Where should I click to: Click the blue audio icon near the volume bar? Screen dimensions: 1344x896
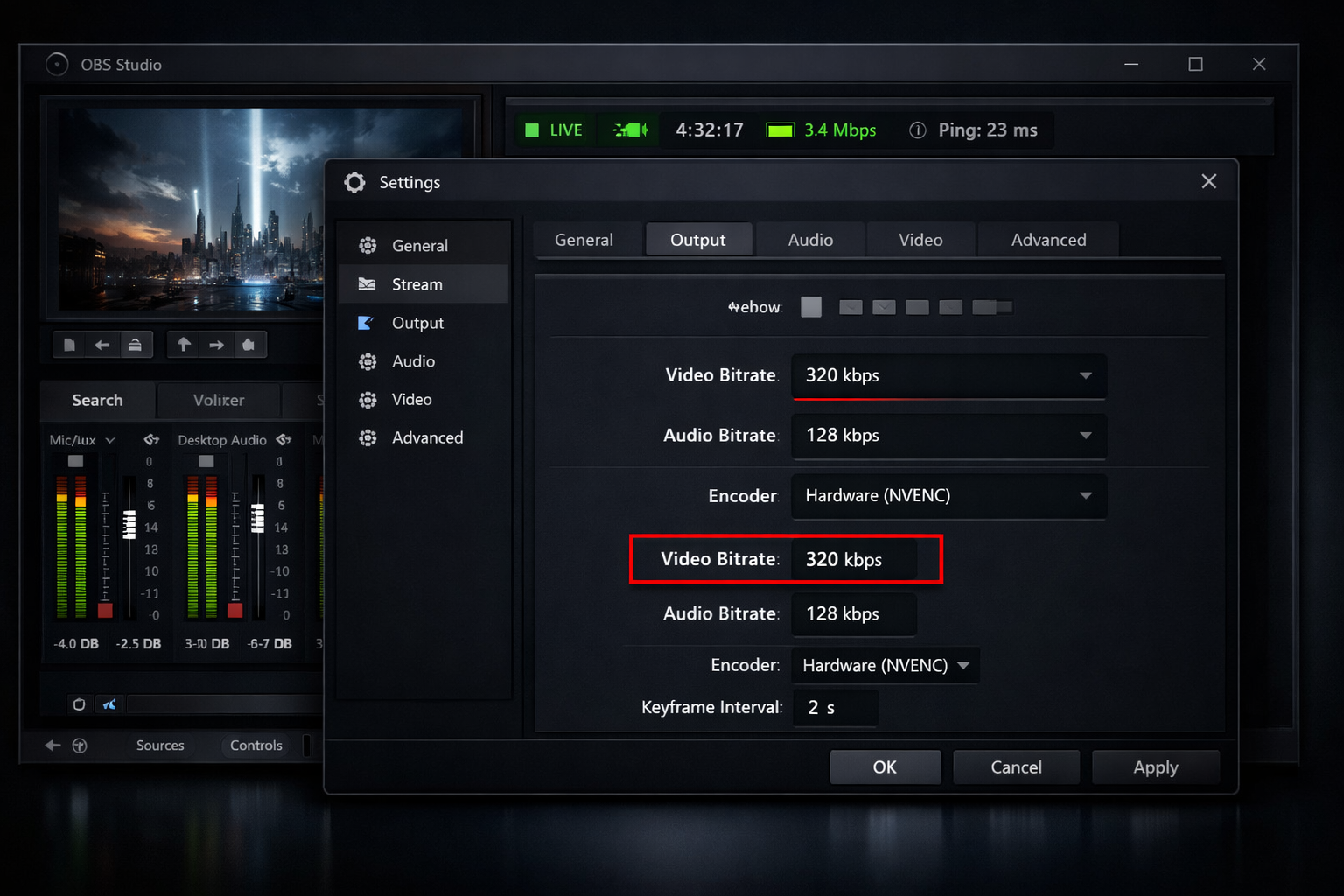click(109, 703)
